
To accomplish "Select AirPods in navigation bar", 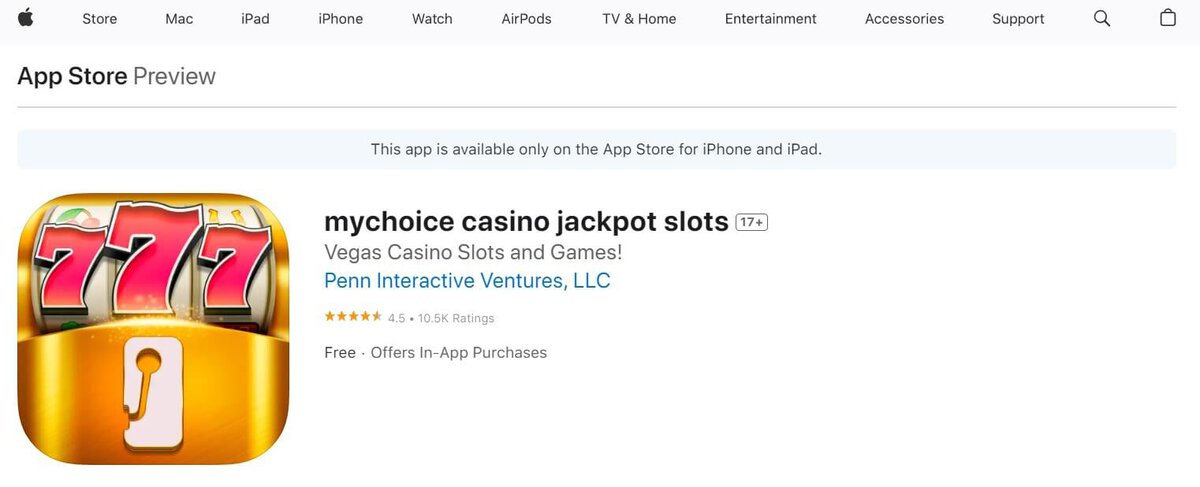I will pos(527,19).
